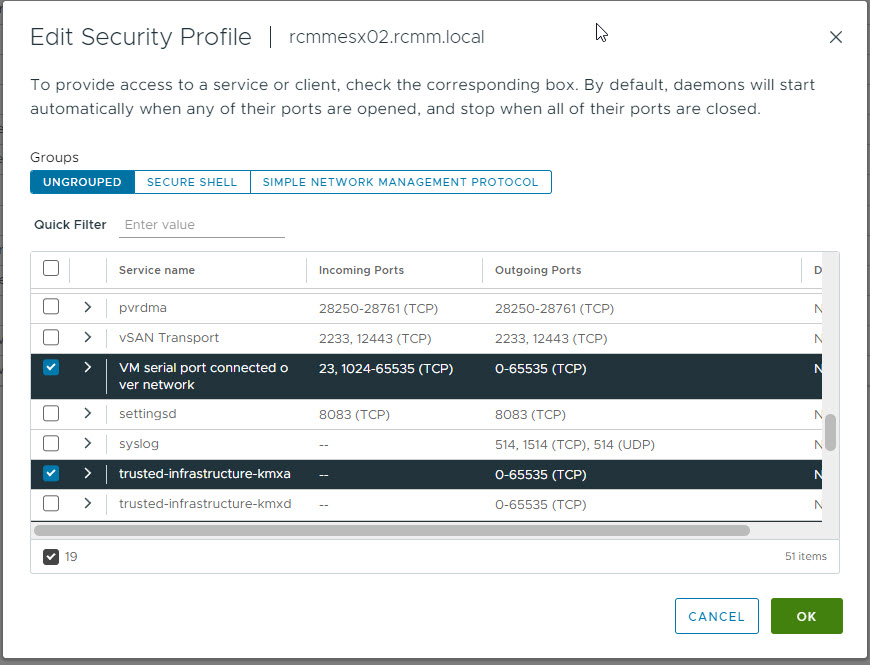Switch to the Secure Shell group
Screen dimensions: 870x665
192,182
